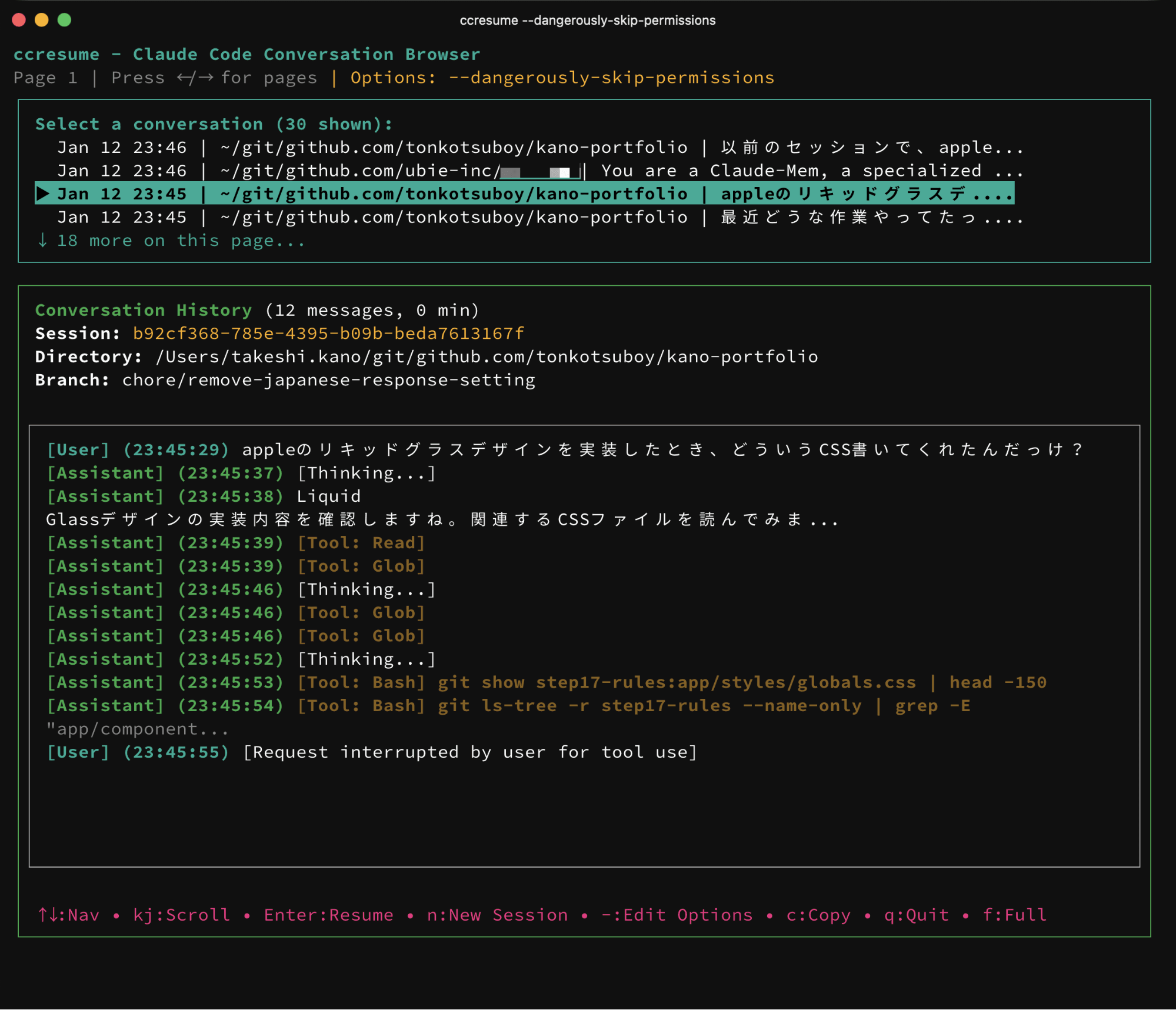Click the c:Copy shortcut hint

pos(818,915)
